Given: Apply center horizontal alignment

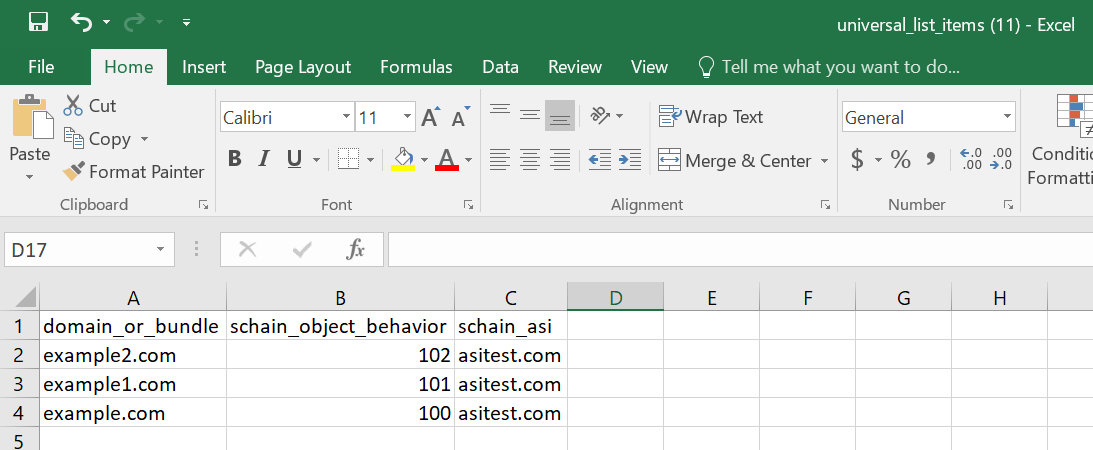Looking at the screenshot, I should pyautogui.click(x=530, y=159).
